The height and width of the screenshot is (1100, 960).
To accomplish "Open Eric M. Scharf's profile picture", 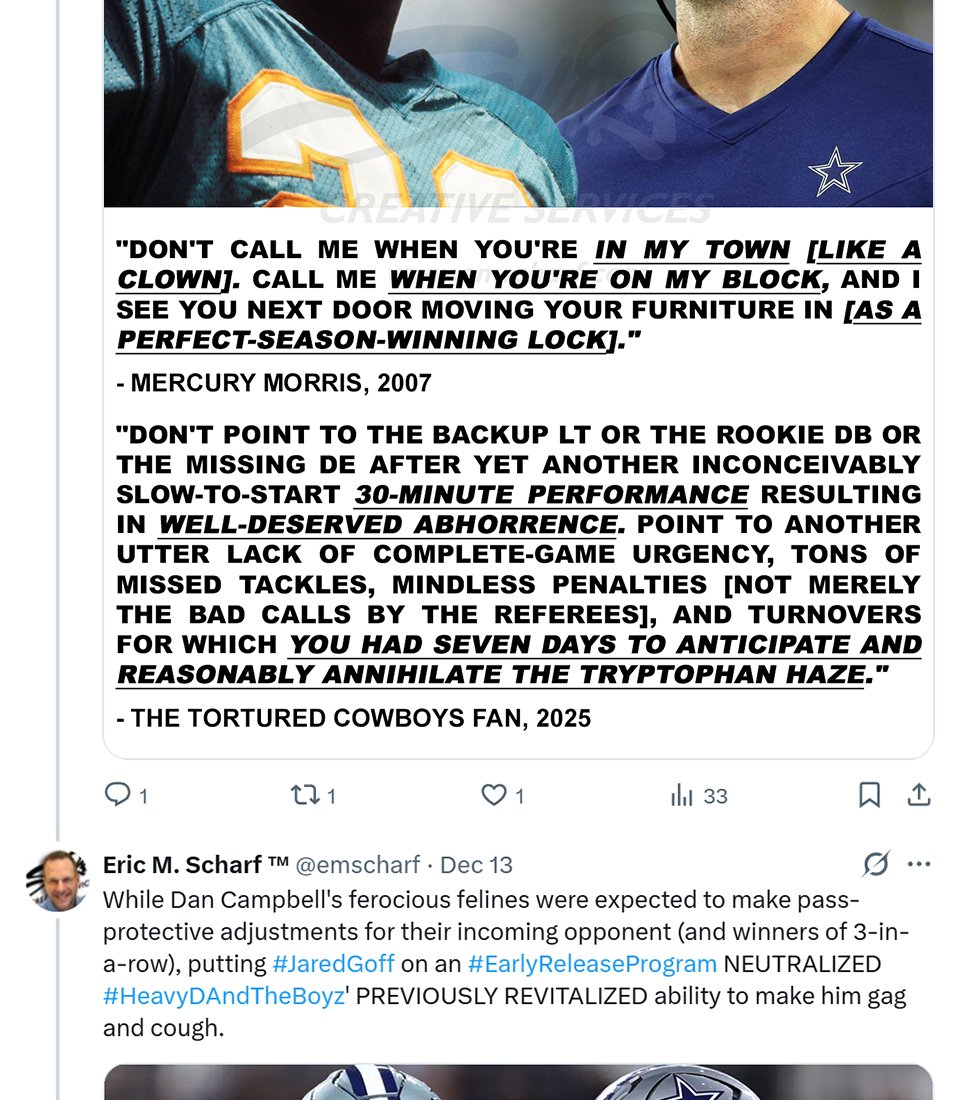I will [58, 881].
